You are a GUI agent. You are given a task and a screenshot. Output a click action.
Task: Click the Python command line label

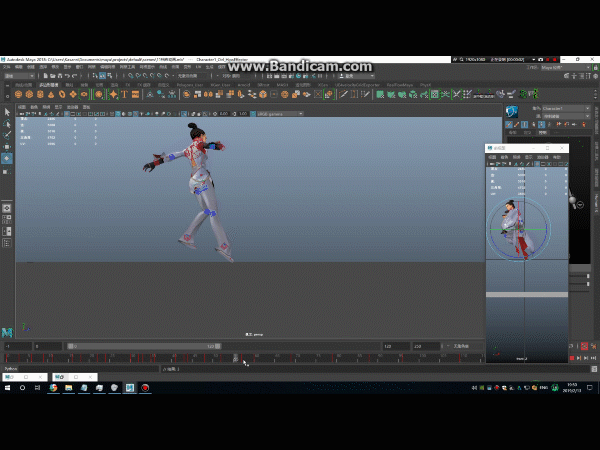point(11,369)
